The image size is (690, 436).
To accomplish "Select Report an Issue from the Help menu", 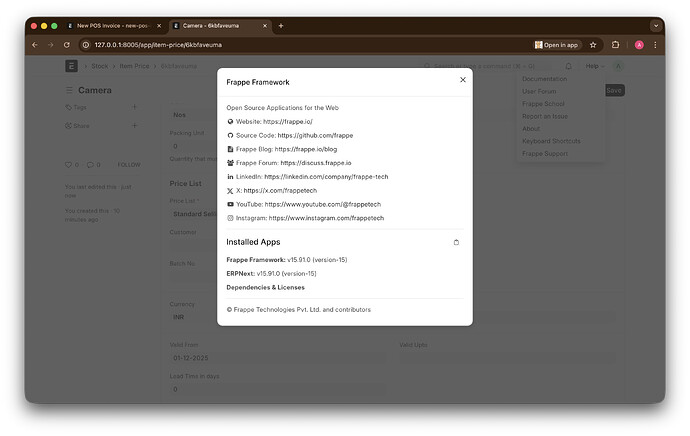I will point(545,116).
